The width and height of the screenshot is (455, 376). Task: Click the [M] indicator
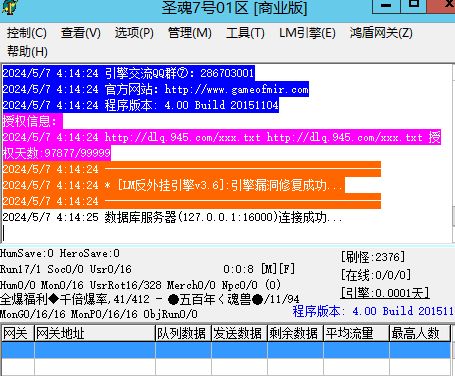click(268, 269)
